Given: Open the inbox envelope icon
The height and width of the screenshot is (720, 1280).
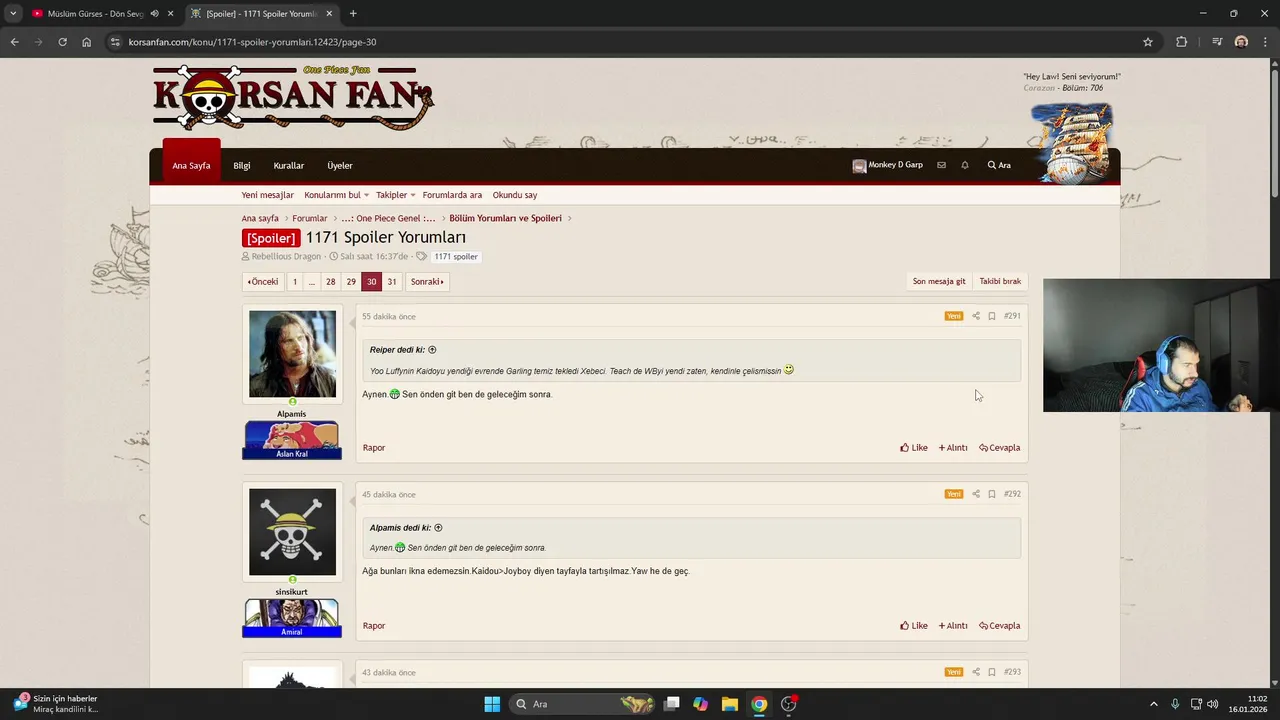Looking at the screenshot, I should point(941,165).
